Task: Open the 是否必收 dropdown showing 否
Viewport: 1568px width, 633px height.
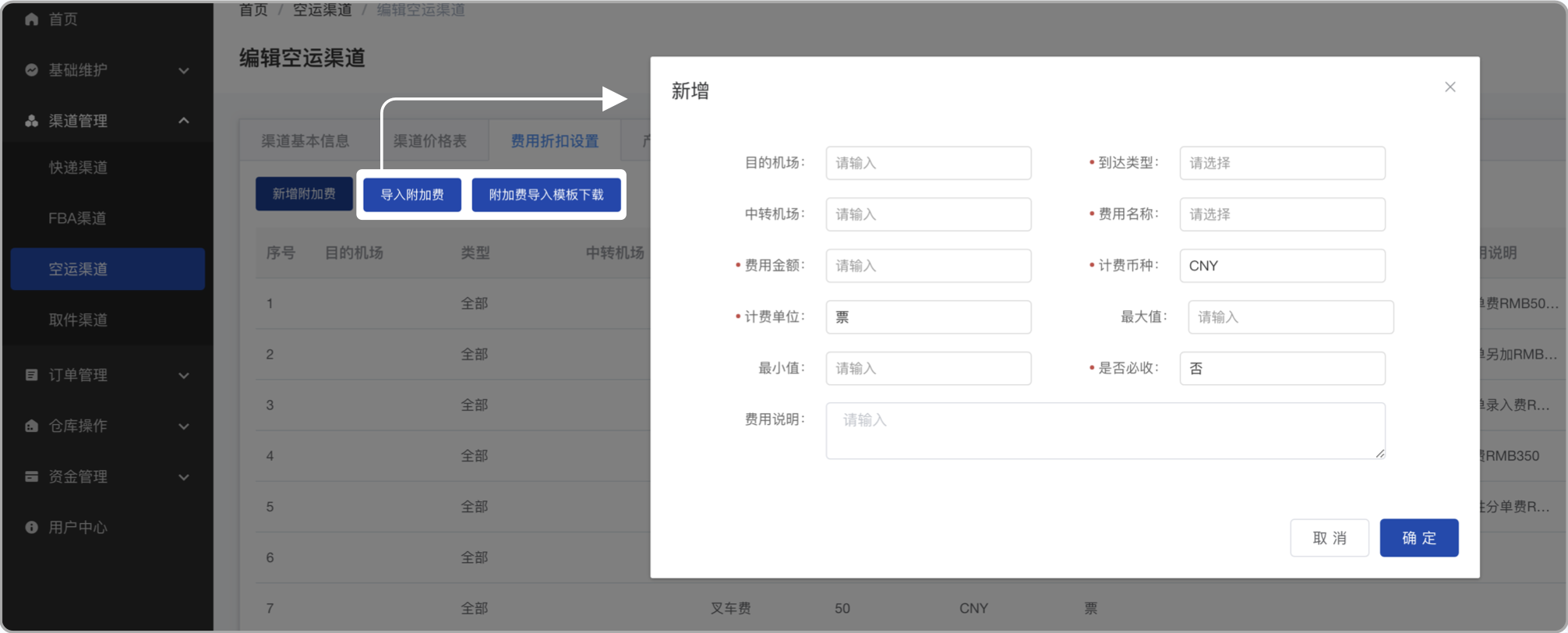Action: pyautogui.click(x=1282, y=368)
